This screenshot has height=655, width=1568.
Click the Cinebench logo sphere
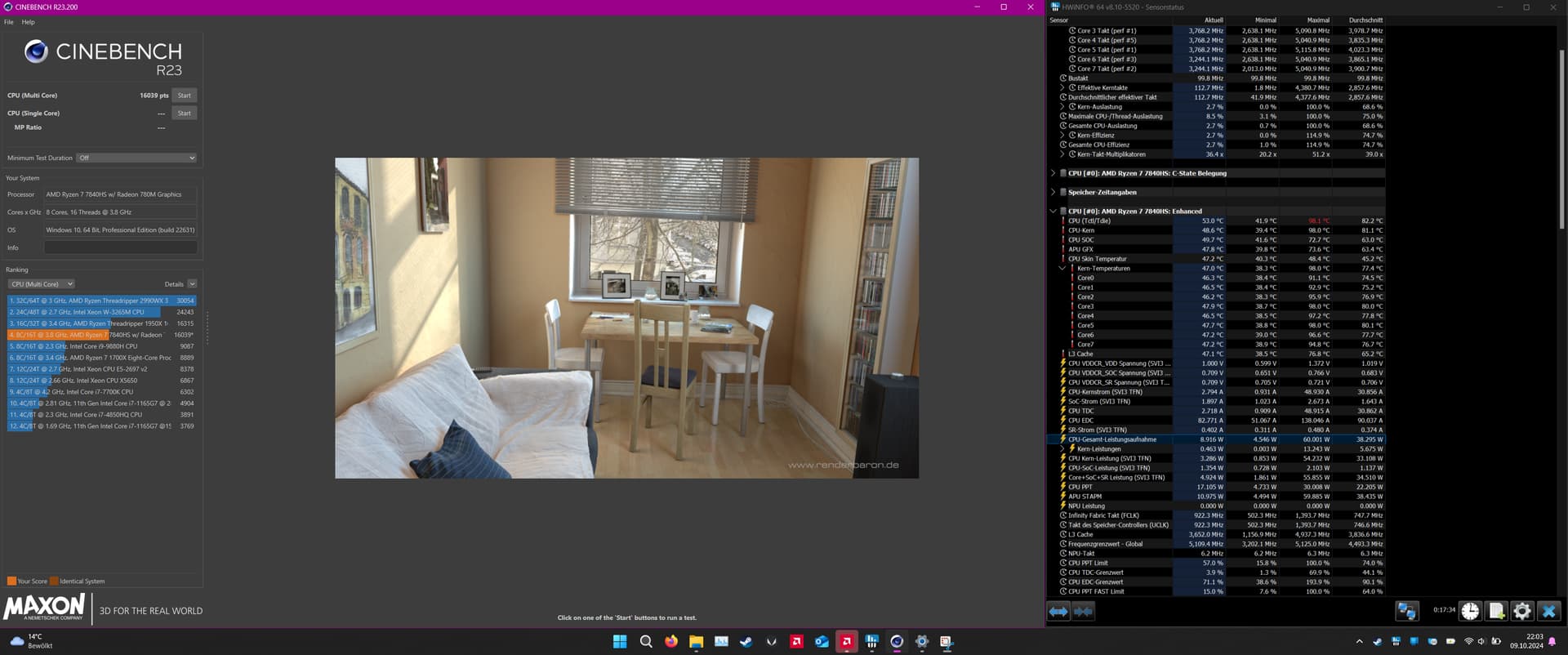(x=36, y=51)
